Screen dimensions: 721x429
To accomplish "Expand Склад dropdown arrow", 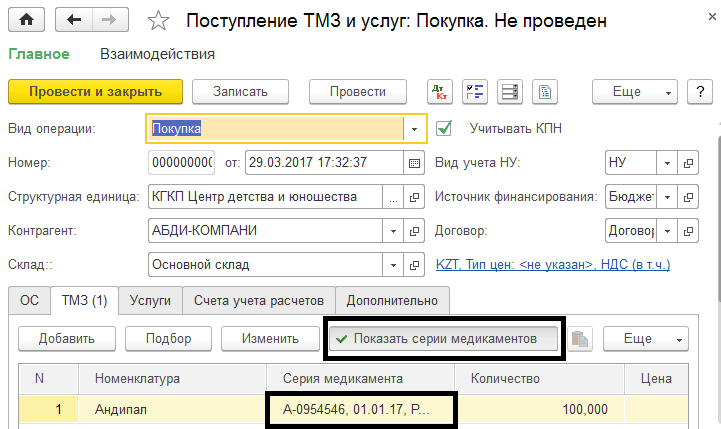I will point(391,265).
